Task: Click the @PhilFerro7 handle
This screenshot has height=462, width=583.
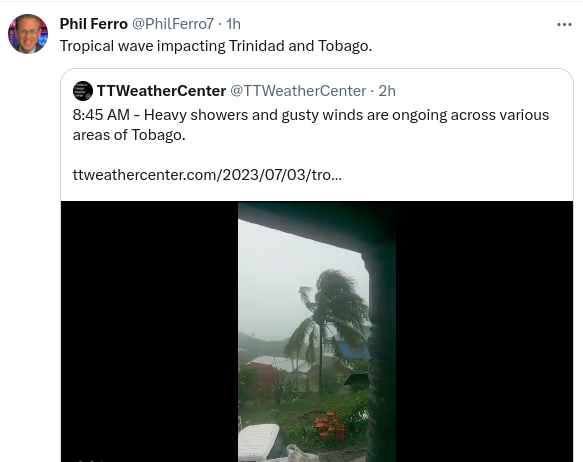Action: (x=173, y=24)
